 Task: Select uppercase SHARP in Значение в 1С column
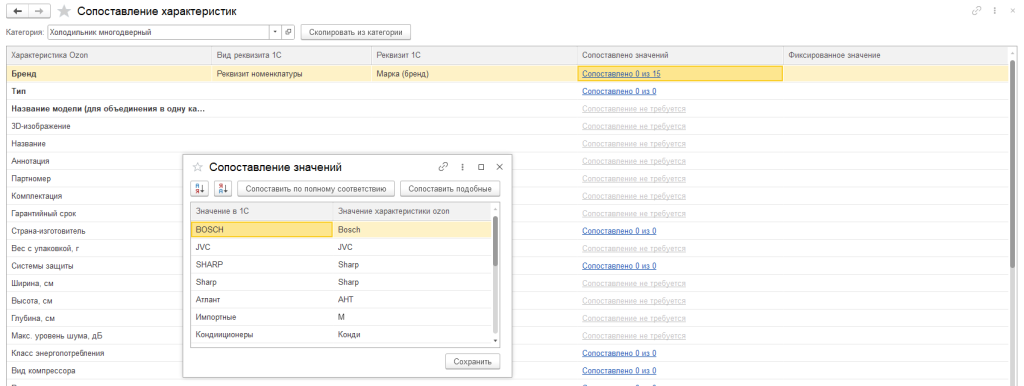pos(261,265)
